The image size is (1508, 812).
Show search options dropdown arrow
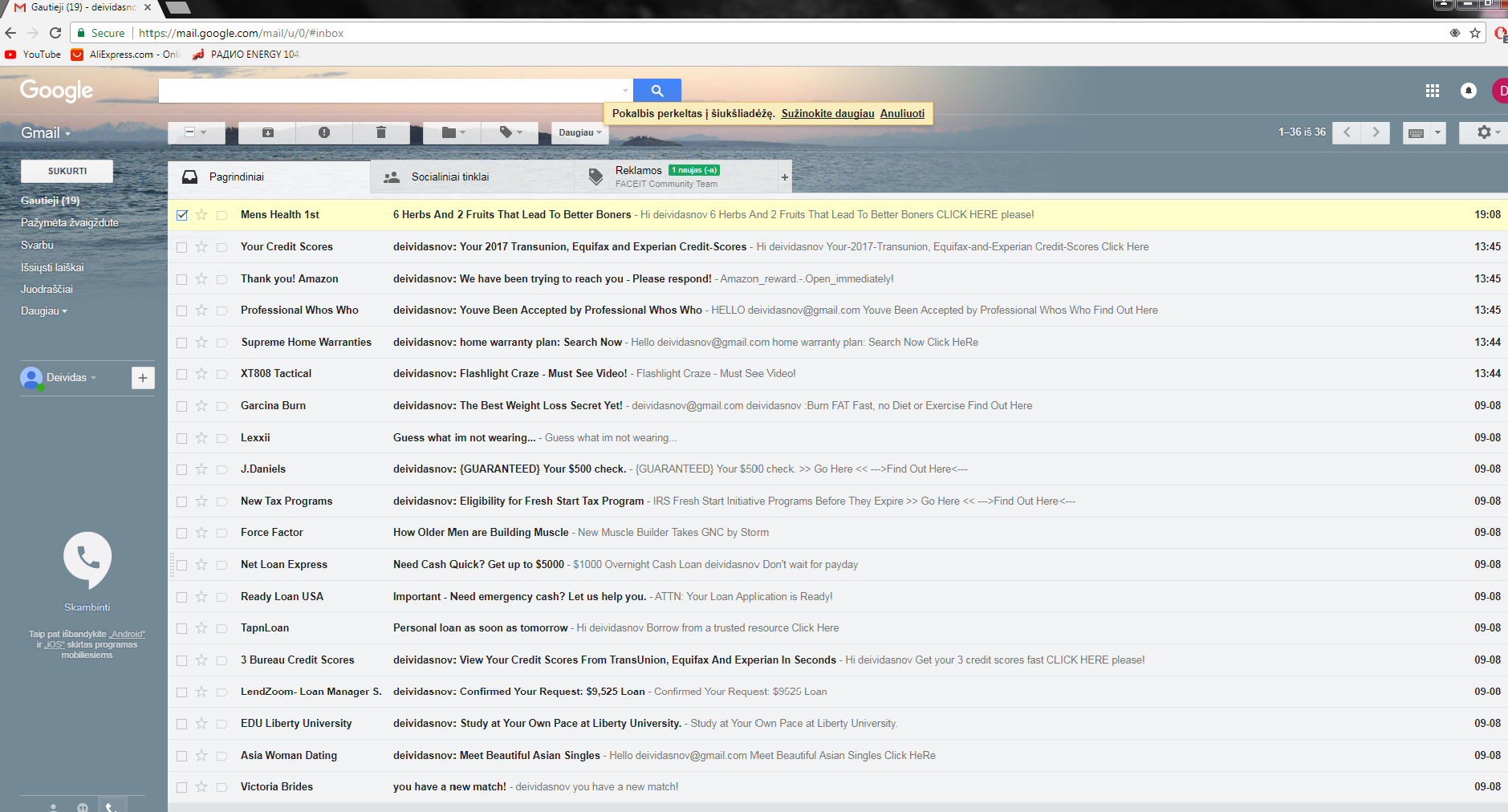click(625, 91)
